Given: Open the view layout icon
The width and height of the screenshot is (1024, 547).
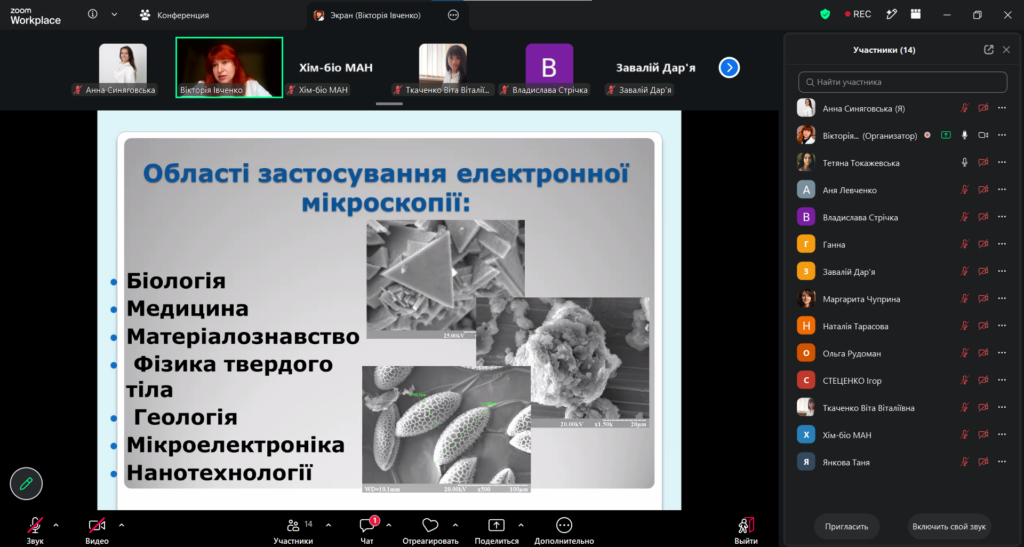Looking at the screenshot, I should point(916,14).
